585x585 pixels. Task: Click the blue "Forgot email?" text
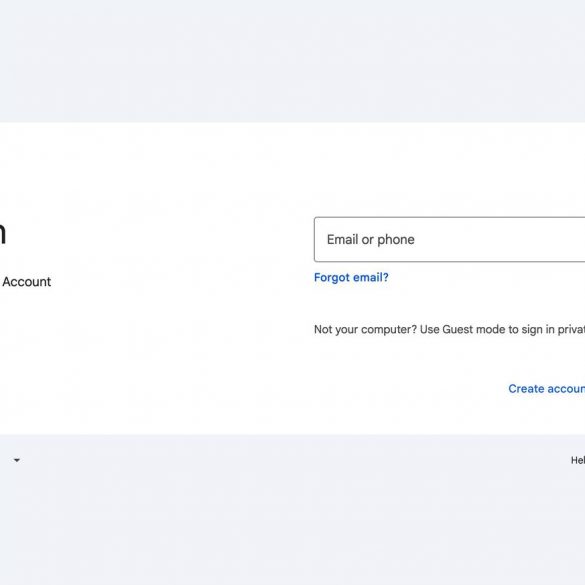click(x=351, y=278)
